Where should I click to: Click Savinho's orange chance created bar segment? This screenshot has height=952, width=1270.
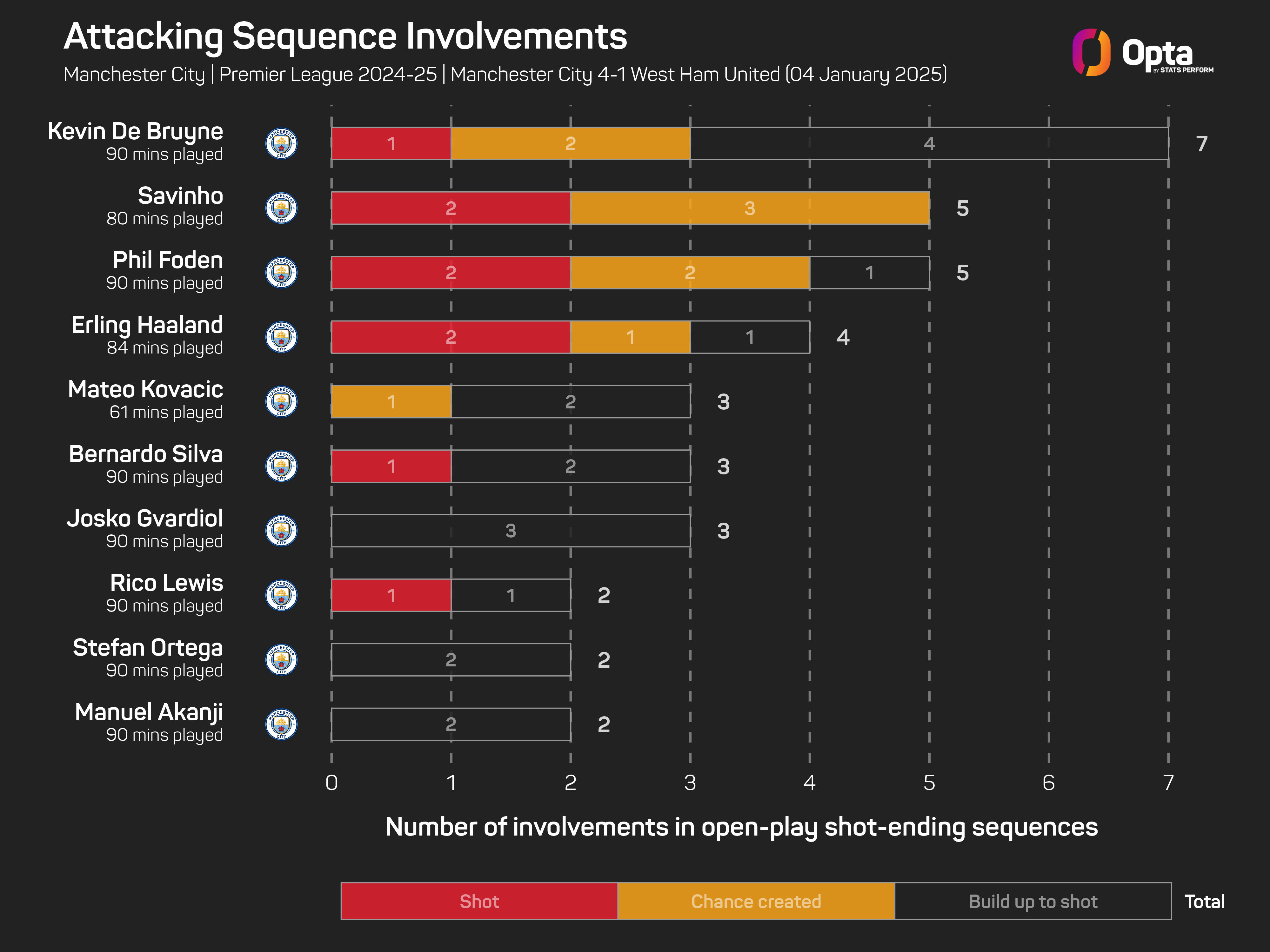pos(749,208)
